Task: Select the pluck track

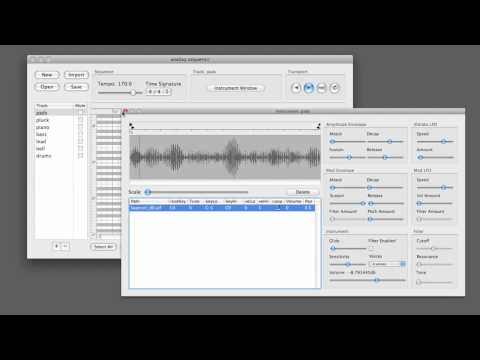Action: 54,120
